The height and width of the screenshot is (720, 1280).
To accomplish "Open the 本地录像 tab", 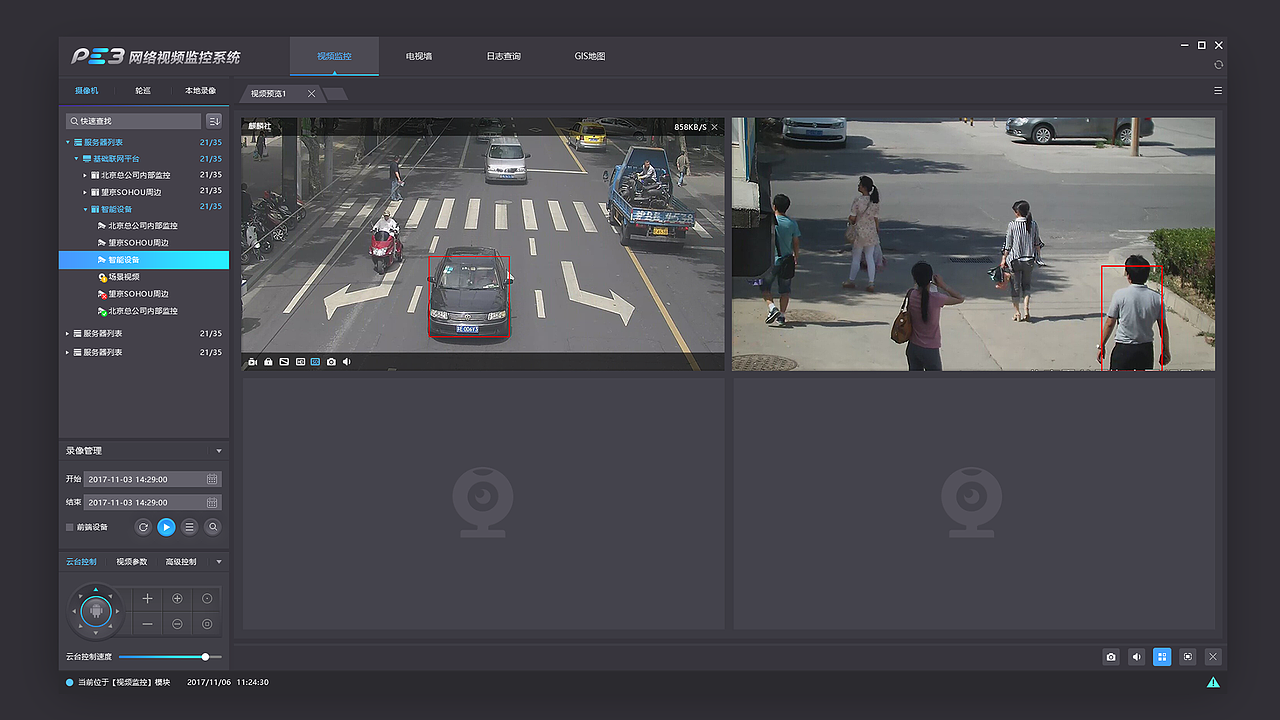I will point(200,91).
